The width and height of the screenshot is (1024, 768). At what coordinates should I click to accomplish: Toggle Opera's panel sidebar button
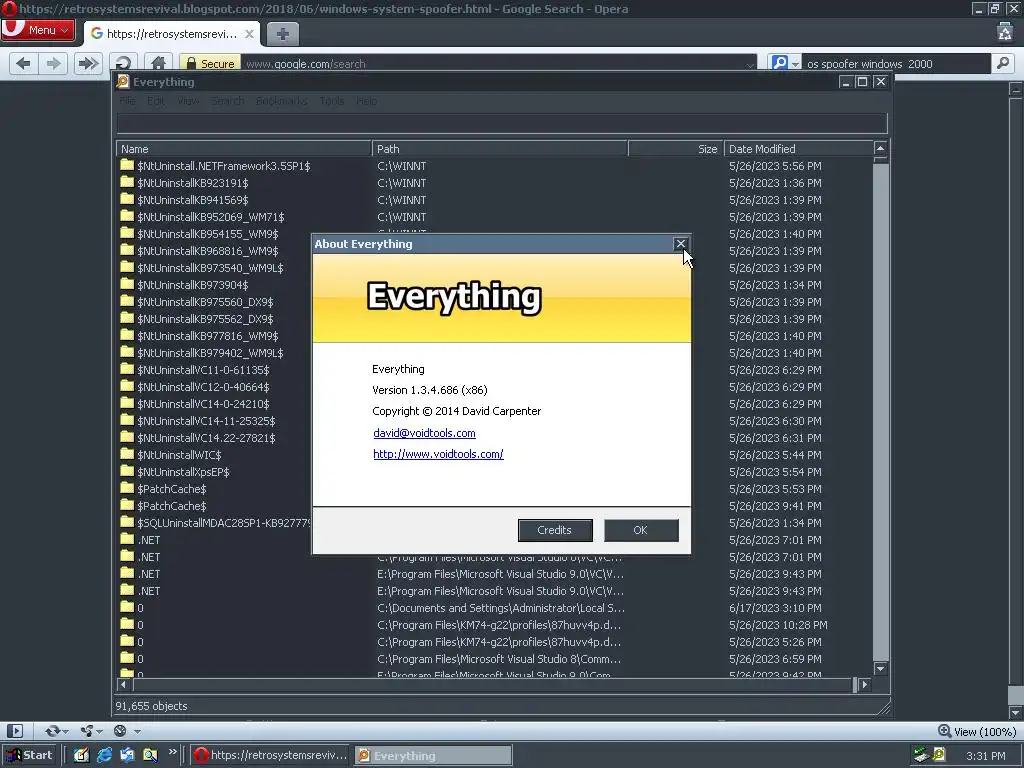point(15,731)
